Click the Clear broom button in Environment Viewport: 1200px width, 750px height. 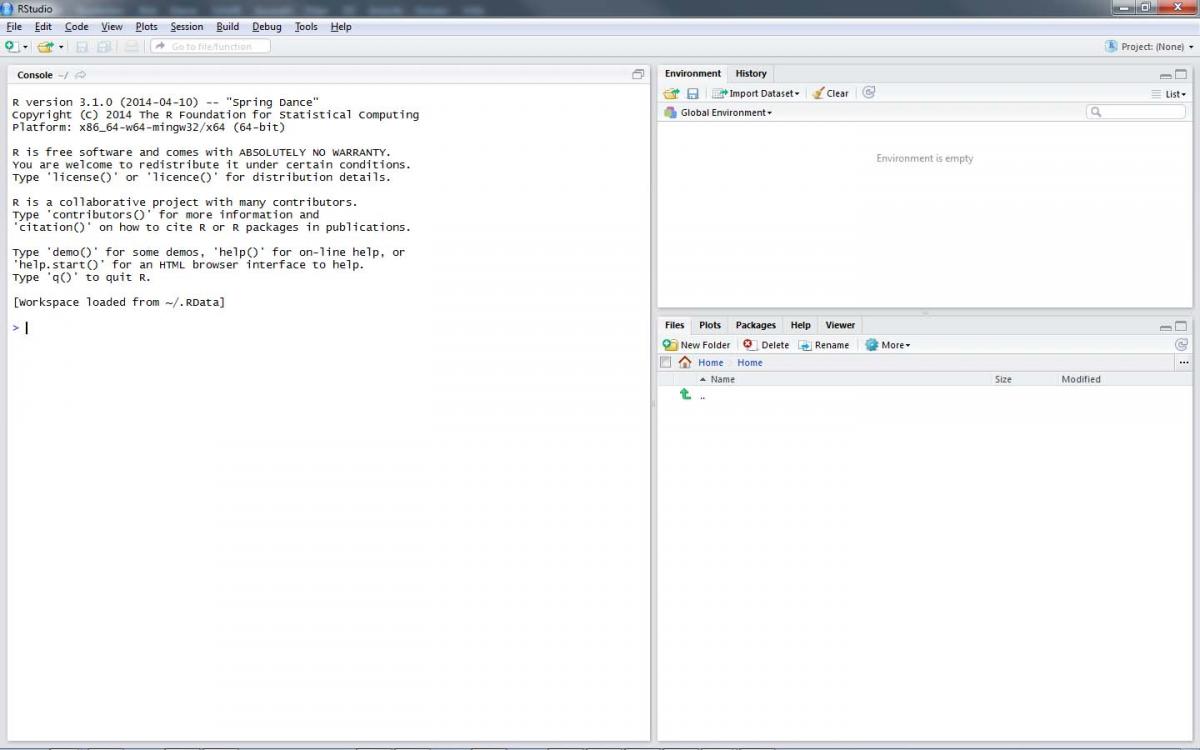[830, 93]
